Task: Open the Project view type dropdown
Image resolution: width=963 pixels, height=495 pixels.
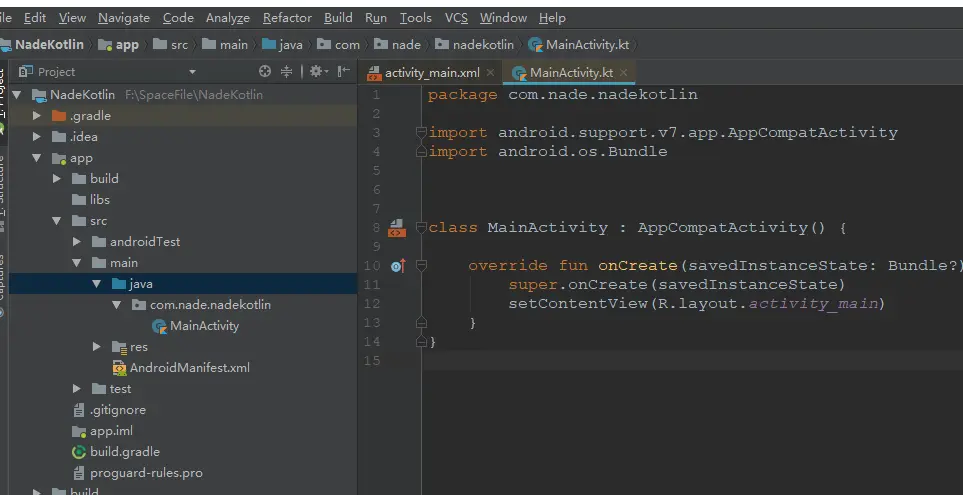Action: coord(192,72)
